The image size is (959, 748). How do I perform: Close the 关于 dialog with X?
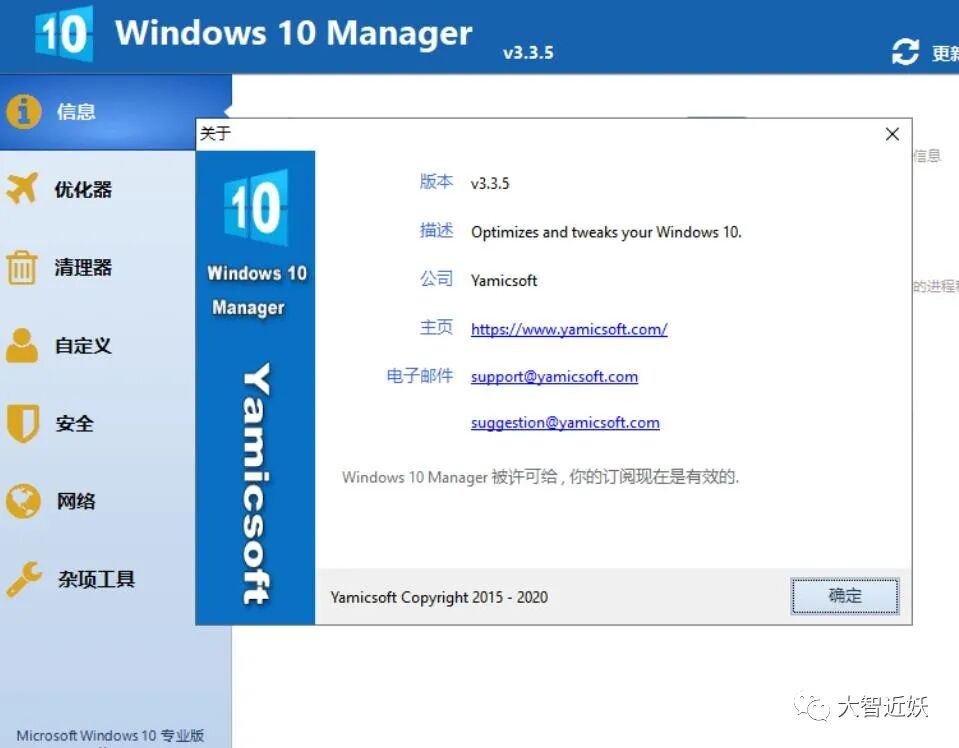[892, 134]
